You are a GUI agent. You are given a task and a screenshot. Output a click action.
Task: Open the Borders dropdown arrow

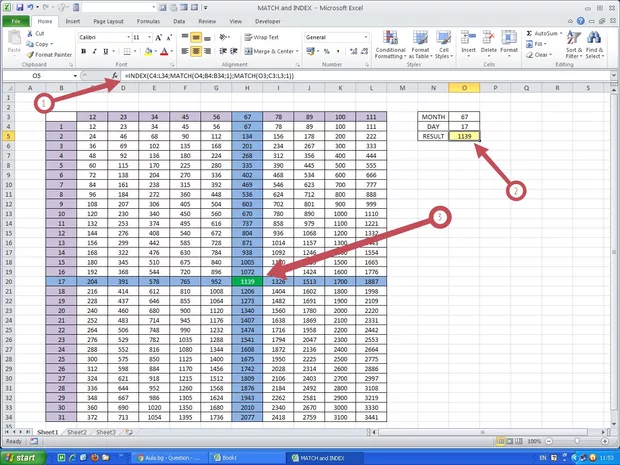pos(135,51)
